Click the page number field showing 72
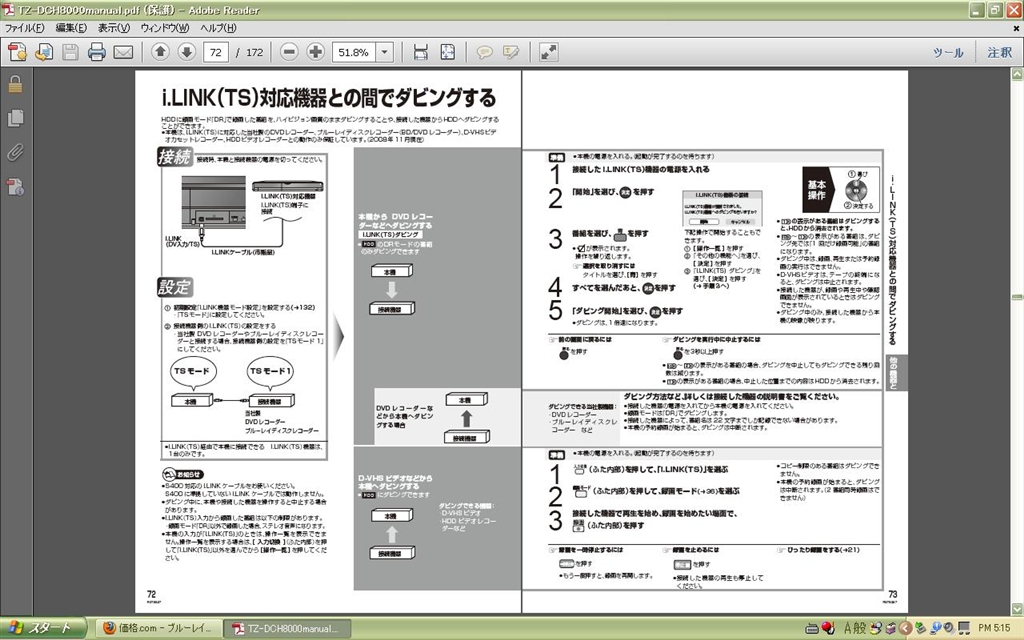This screenshot has height=640, width=1024. coord(216,52)
